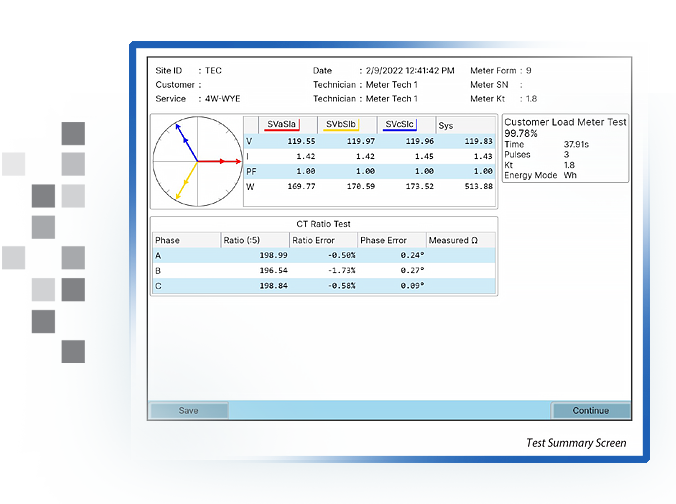Click voltage value 119.96
Viewport: 676px width, 504px height.
pos(419,141)
